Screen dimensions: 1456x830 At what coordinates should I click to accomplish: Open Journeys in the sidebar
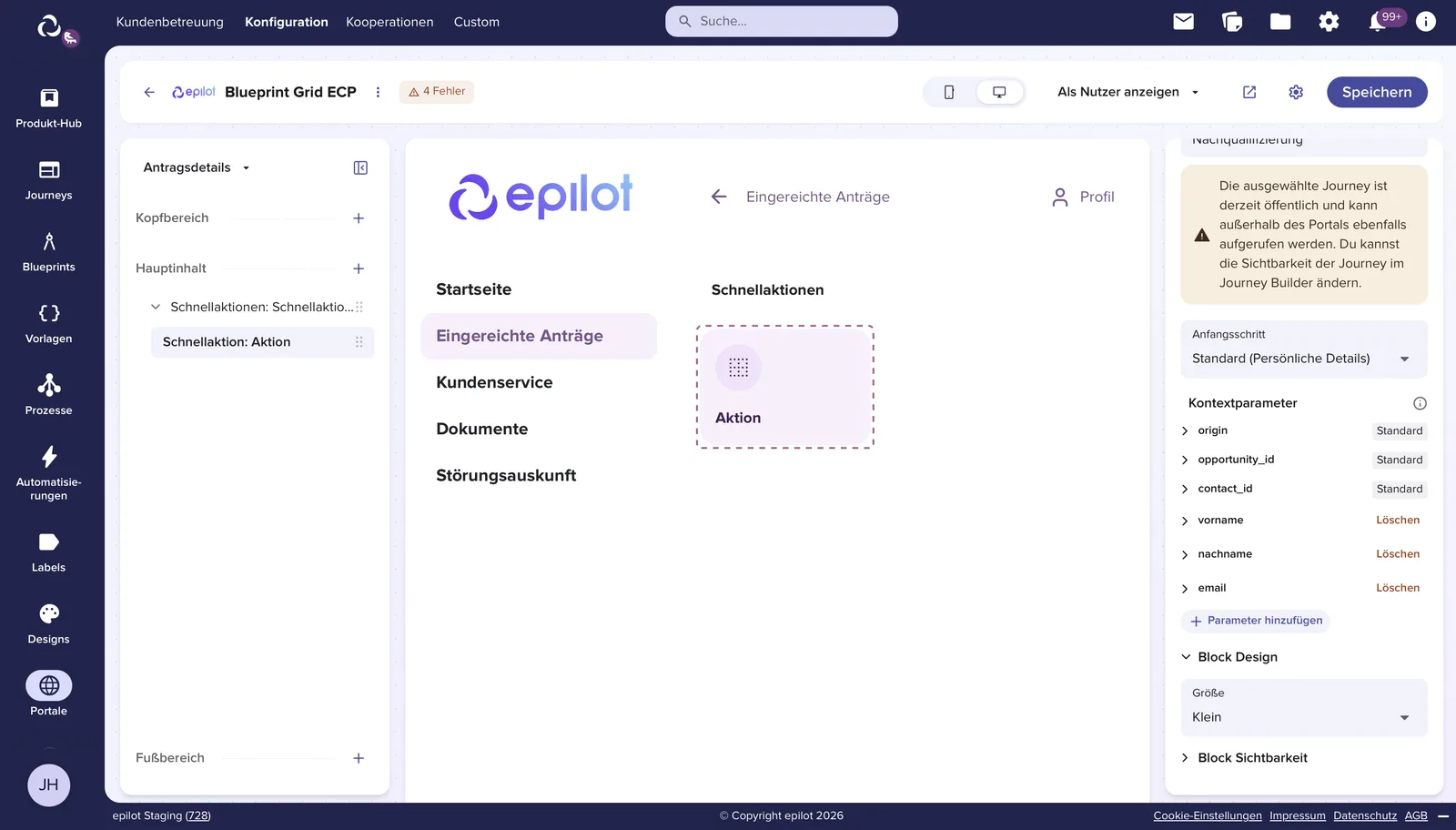[x=49, y=180]
